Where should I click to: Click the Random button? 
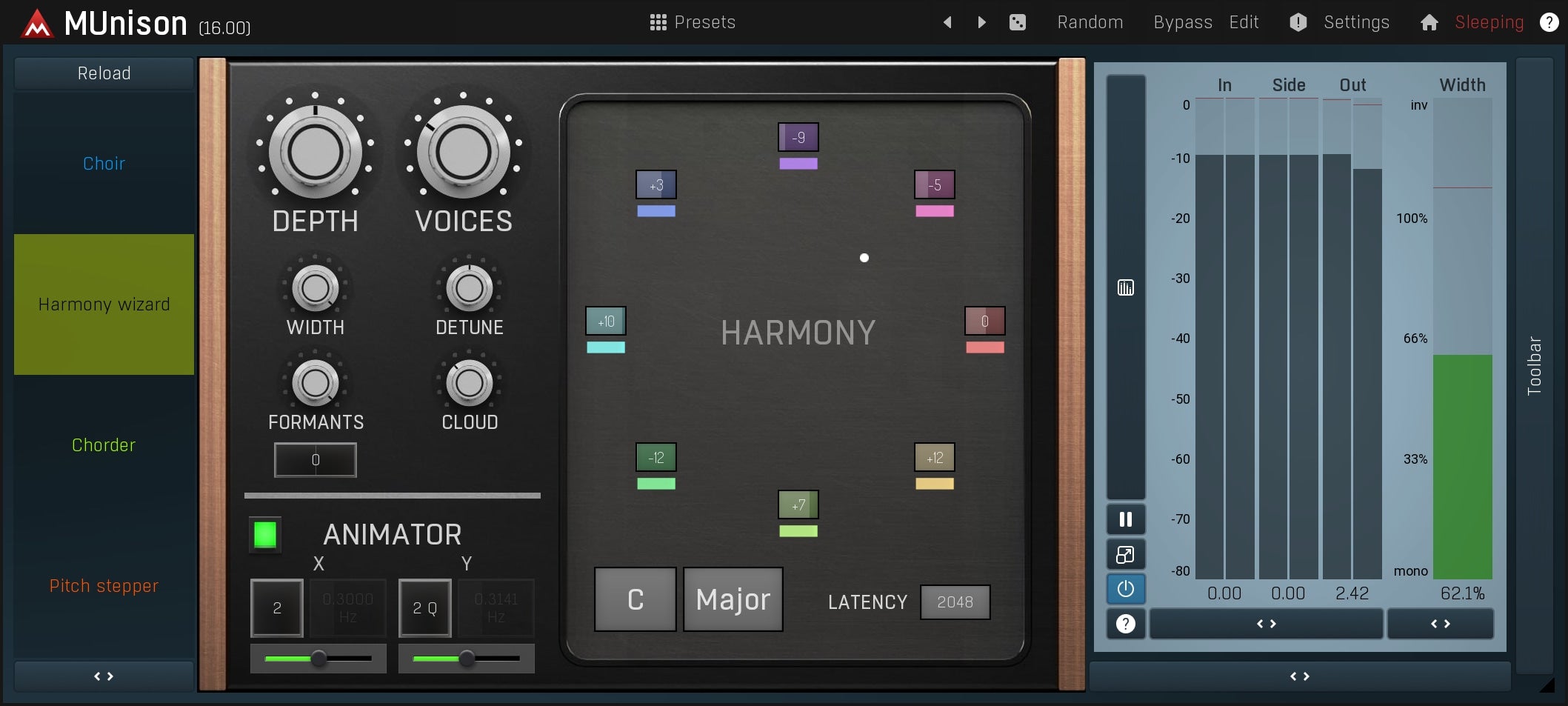(x=1090, y=22)
